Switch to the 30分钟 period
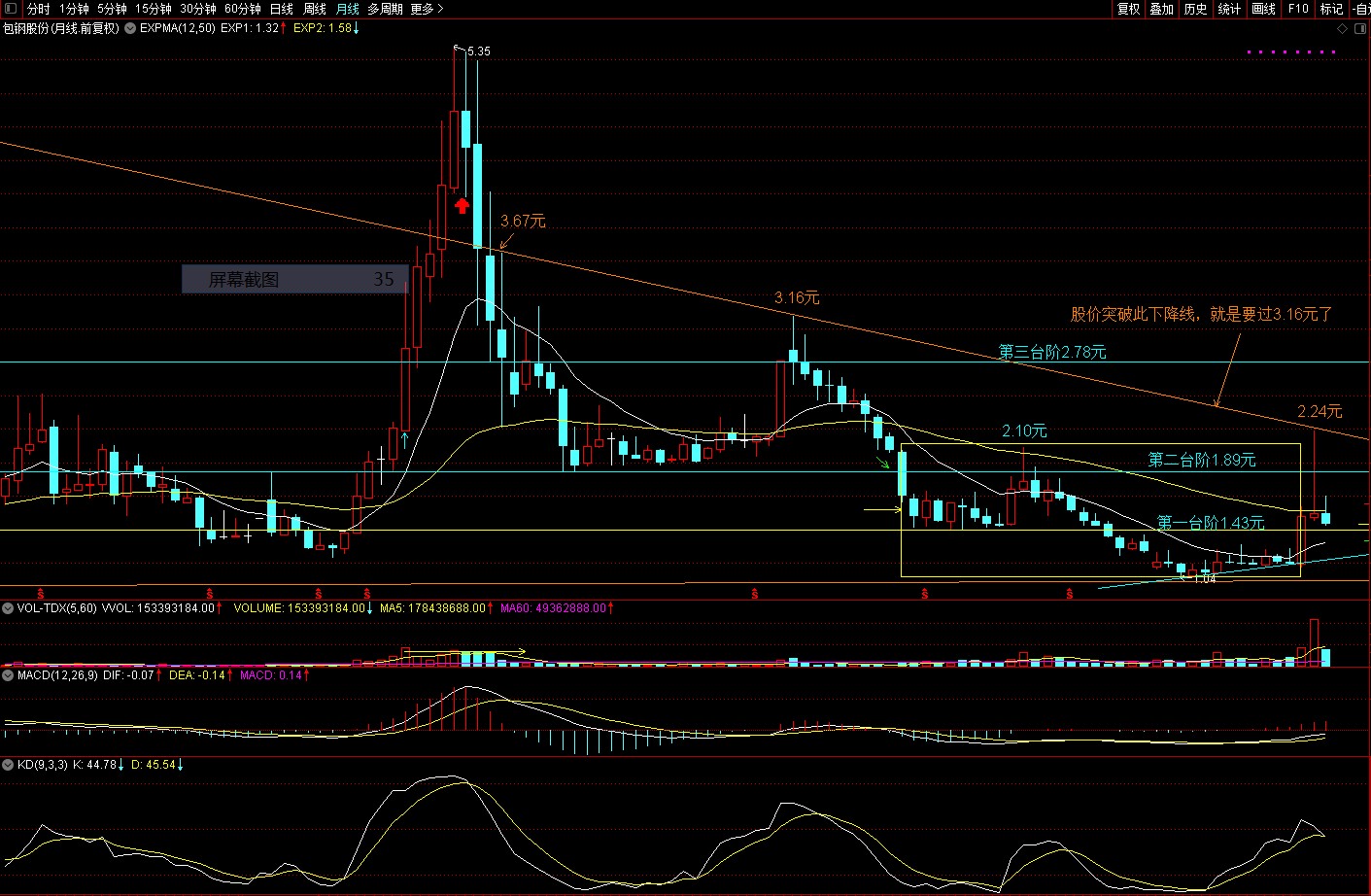The height and width of the screenshot is (896, 1371). click(x=198, y=9)
